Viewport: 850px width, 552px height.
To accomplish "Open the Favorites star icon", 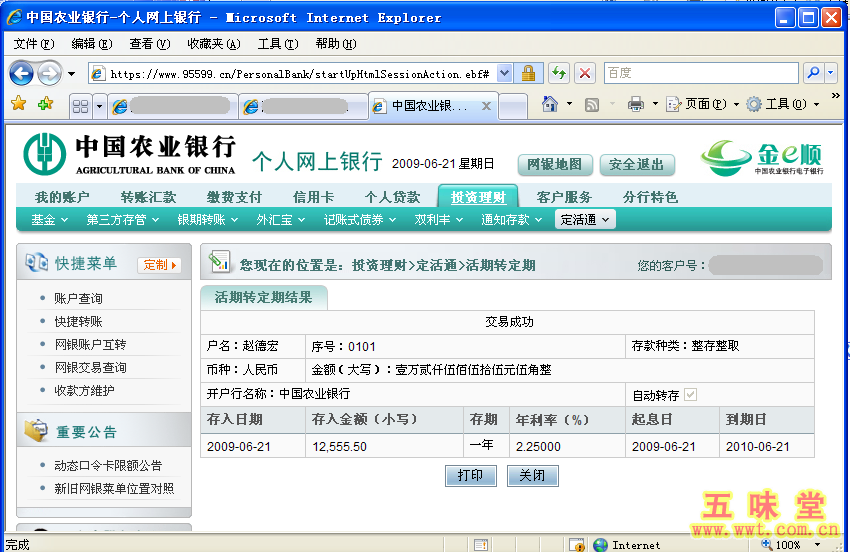I will (18, 104).
